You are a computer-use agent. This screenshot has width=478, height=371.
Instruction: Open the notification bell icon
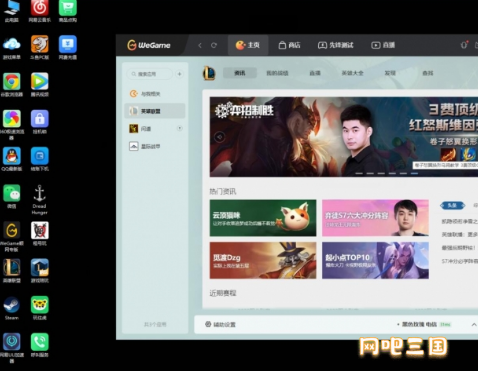[464, 45]
